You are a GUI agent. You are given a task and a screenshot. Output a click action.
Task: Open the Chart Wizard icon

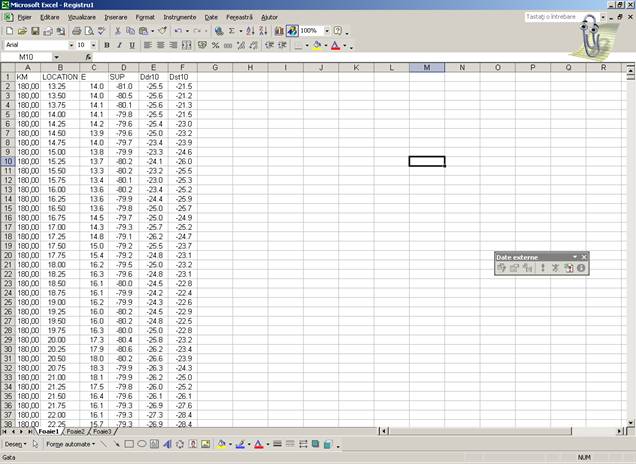pos(278,31)
